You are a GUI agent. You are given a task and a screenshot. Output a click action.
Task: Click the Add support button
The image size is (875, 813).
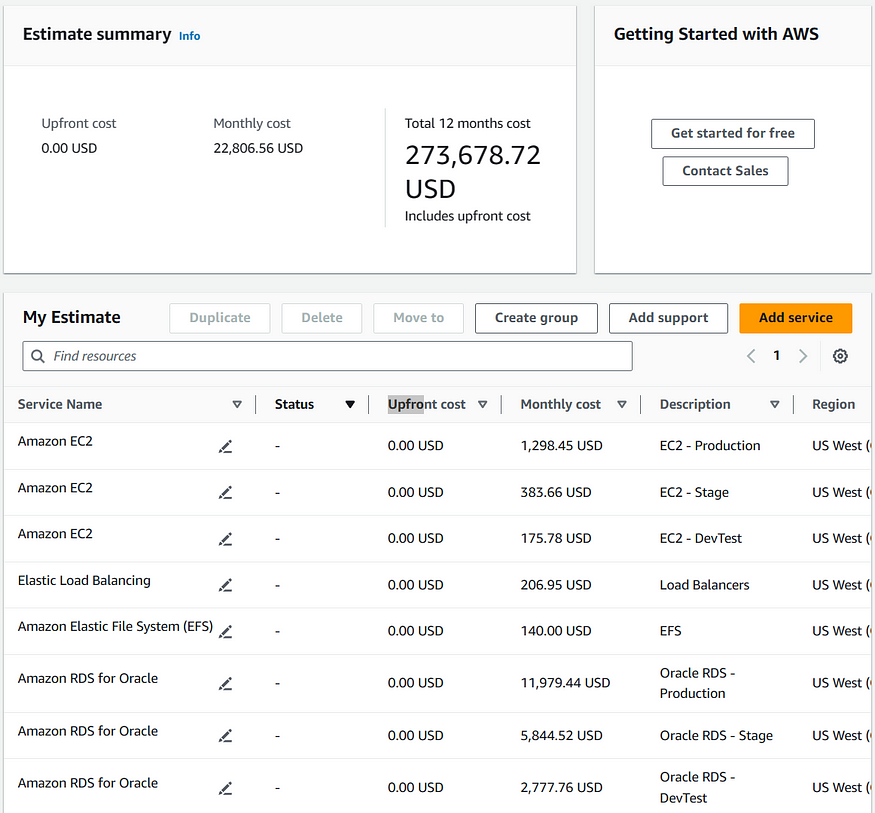(668, 318)
